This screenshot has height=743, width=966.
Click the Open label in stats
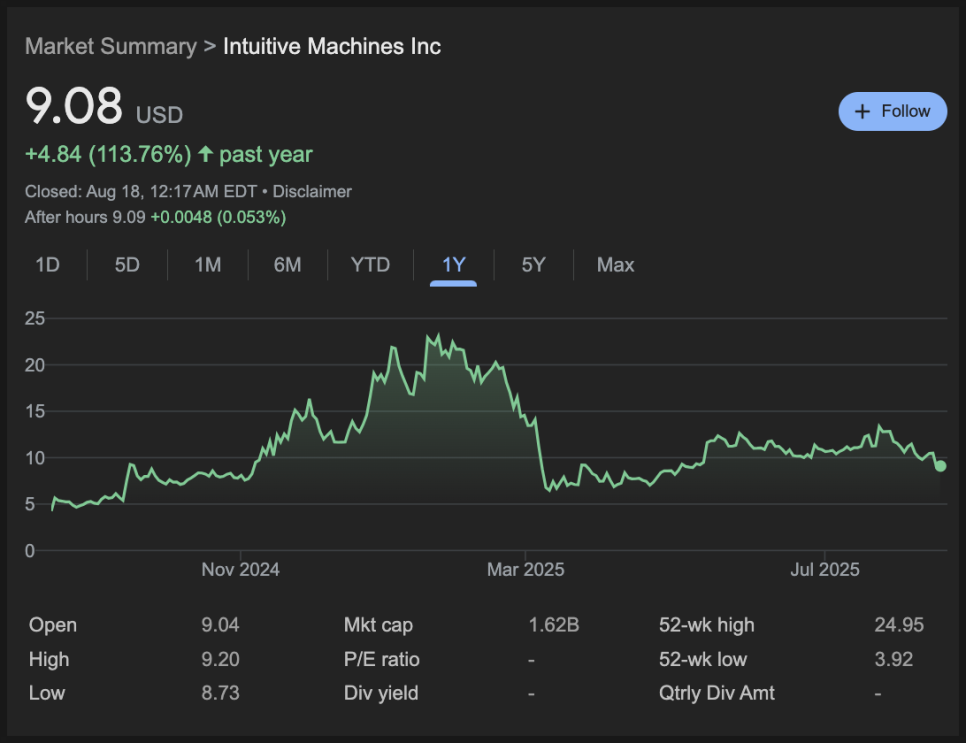53,625
